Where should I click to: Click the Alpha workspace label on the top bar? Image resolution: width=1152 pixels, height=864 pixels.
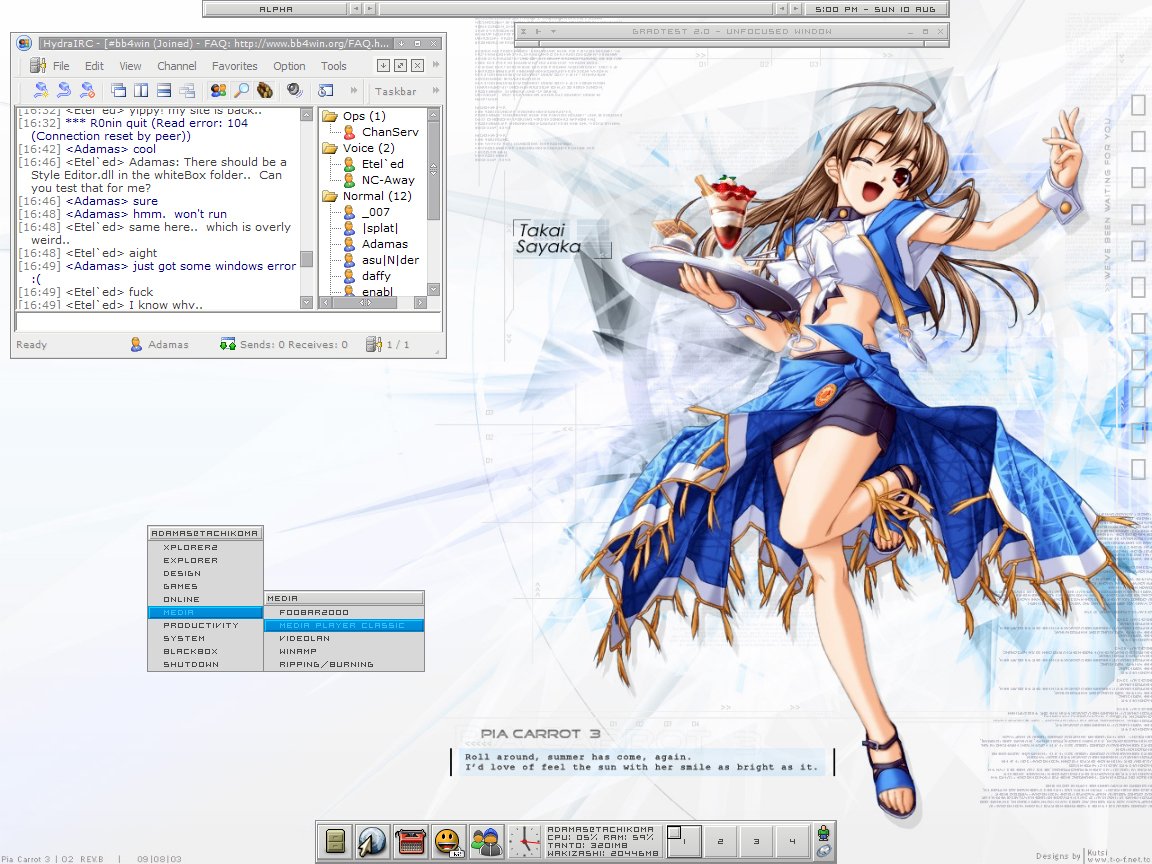276,9
